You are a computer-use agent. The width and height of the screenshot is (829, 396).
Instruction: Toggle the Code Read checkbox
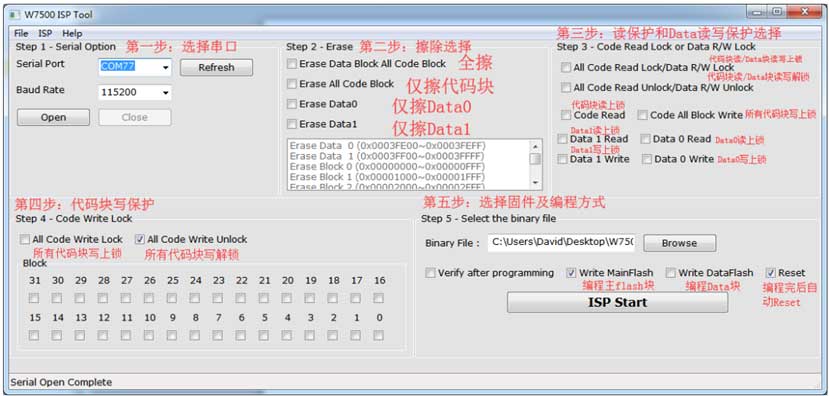566,115
